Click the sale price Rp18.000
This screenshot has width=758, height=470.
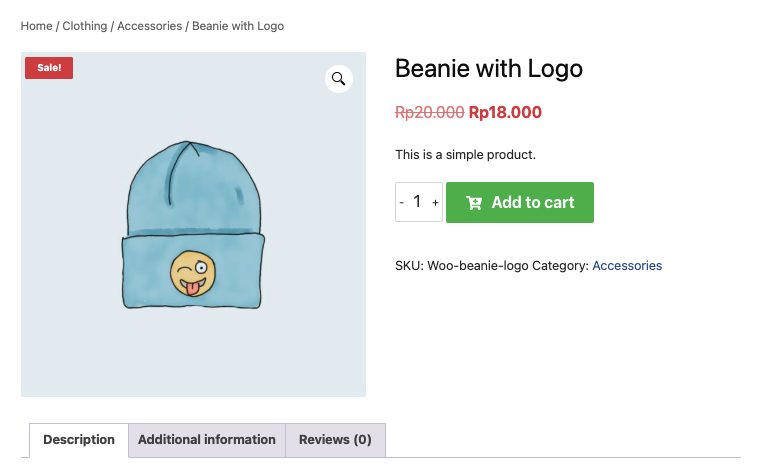coord(505,113)
